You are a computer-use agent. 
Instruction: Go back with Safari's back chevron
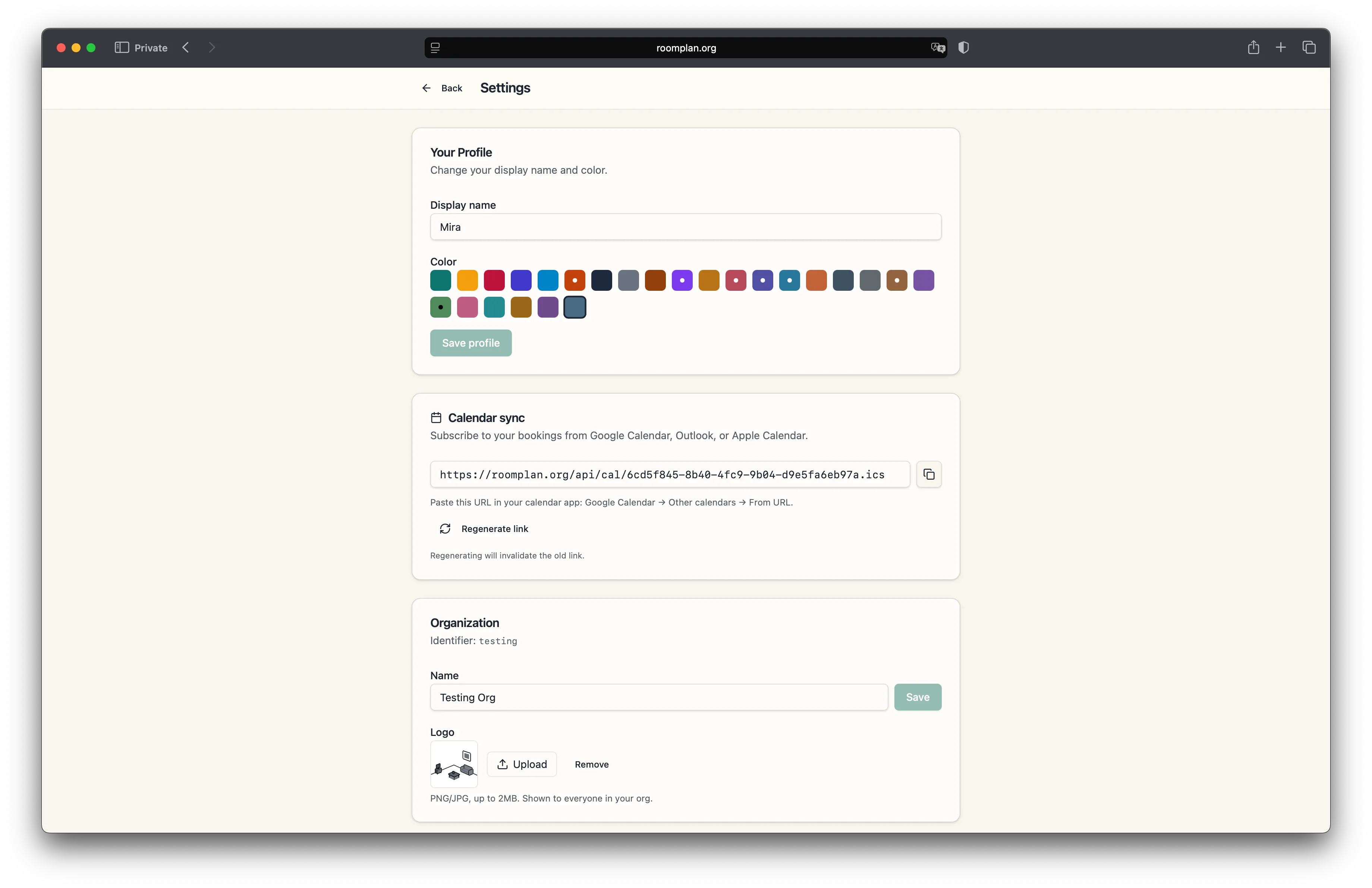tap(186, 47)
